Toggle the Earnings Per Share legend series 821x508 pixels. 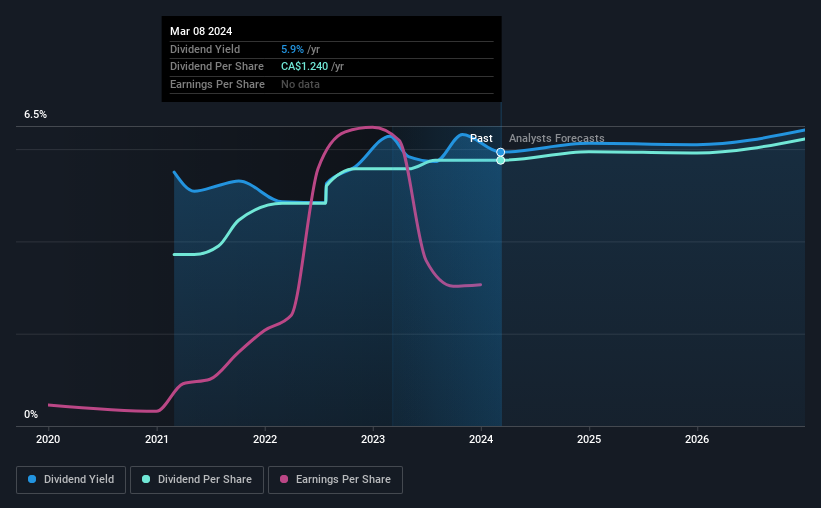(335, 480)
